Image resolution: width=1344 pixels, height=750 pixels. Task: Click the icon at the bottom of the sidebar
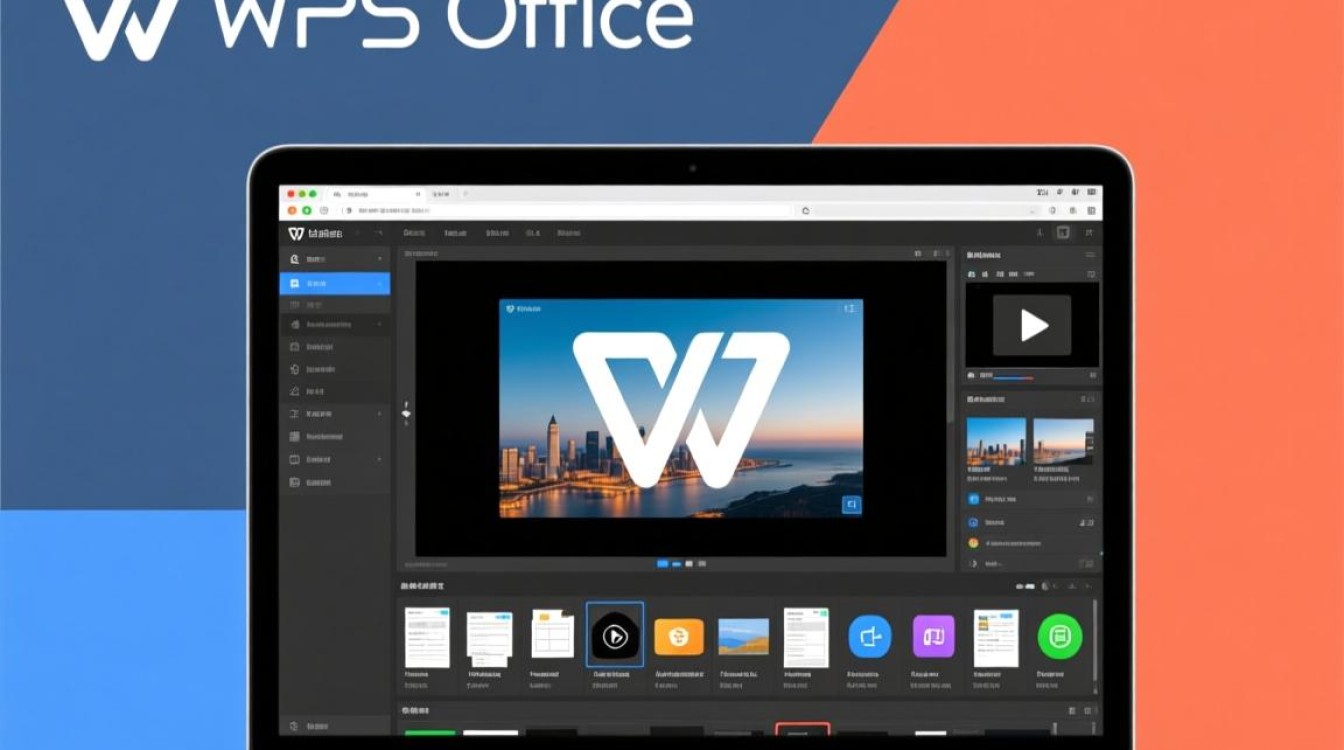[x=293, y=727]
